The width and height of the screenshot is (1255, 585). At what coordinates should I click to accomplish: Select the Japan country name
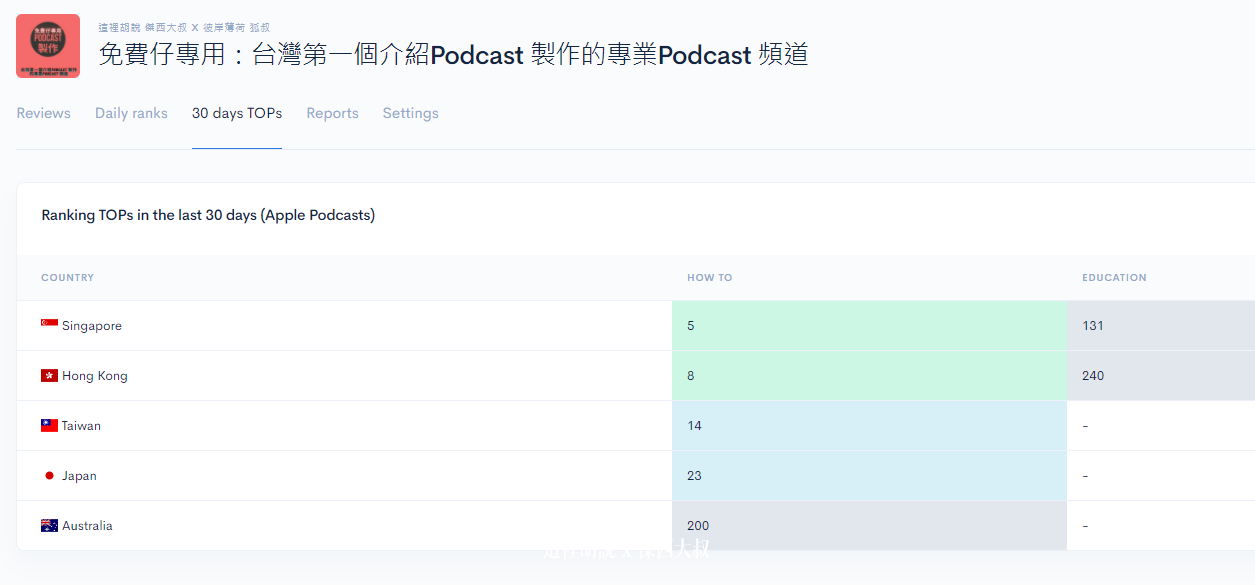coord(79,476)
